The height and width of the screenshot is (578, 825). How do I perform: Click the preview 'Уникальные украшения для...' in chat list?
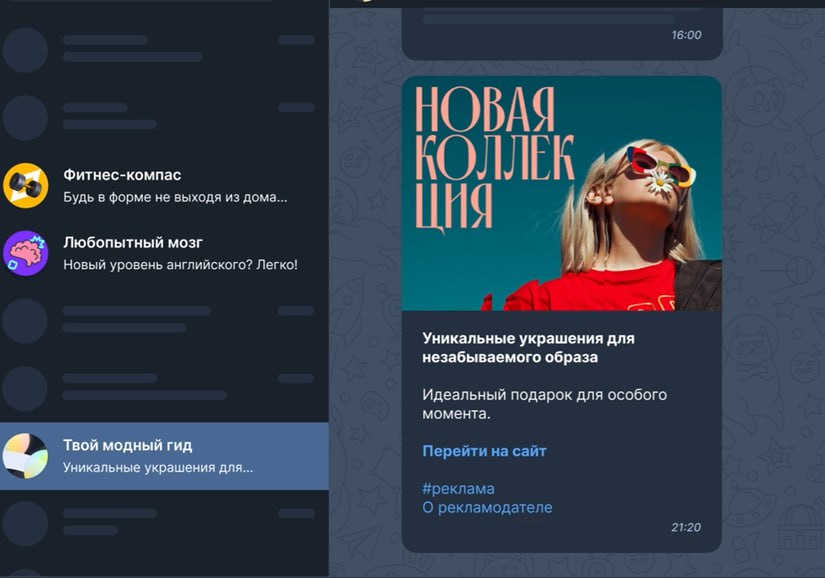(158, 468)
